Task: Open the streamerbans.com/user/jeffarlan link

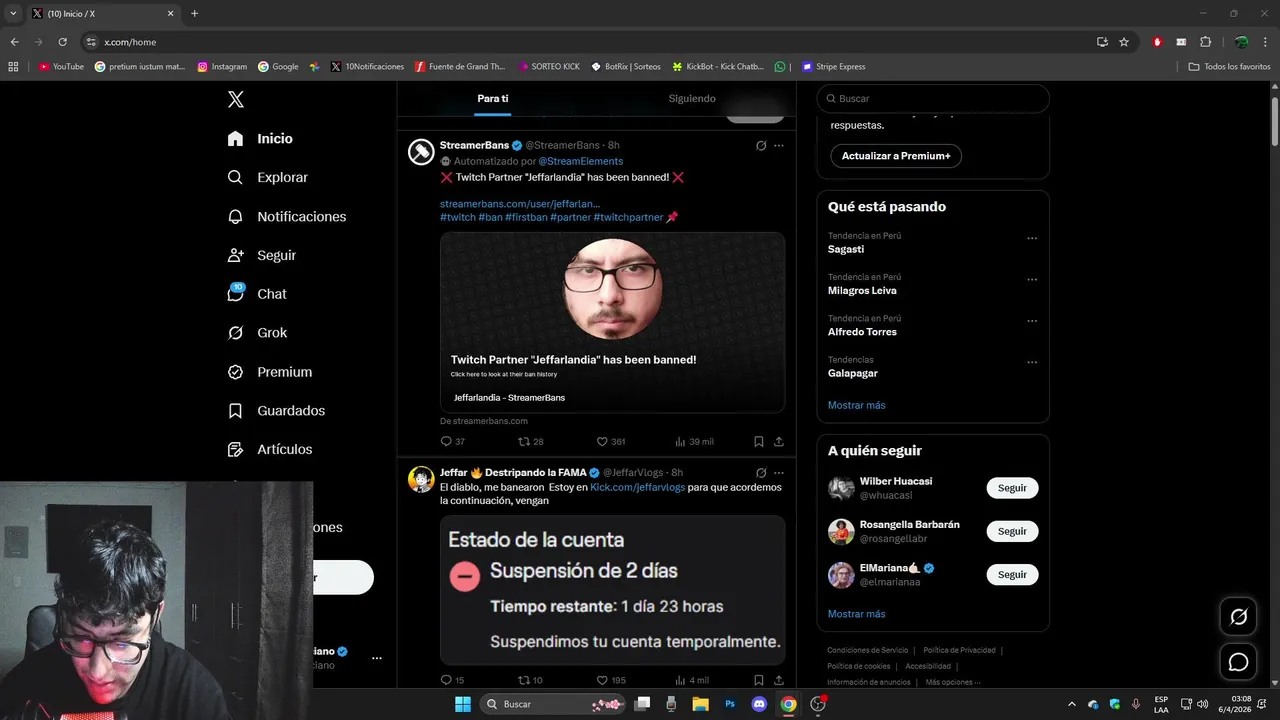Action: pyautogui.click(x=520, y=204)
